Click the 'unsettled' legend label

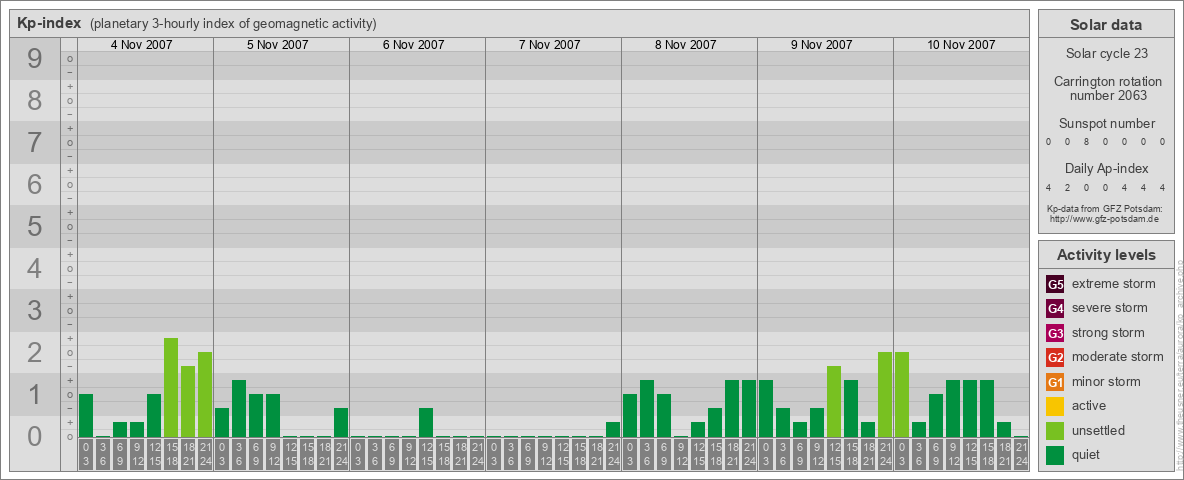1099,430
